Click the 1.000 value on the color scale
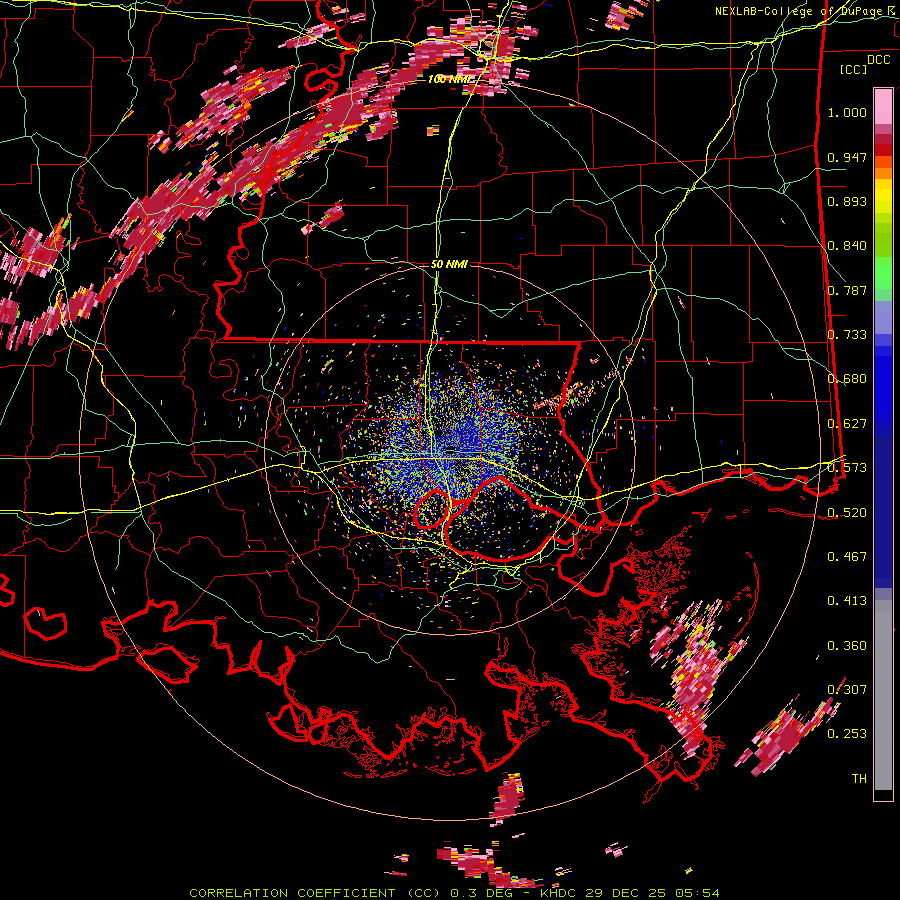The image size is (900, 900). click(847, 112)
